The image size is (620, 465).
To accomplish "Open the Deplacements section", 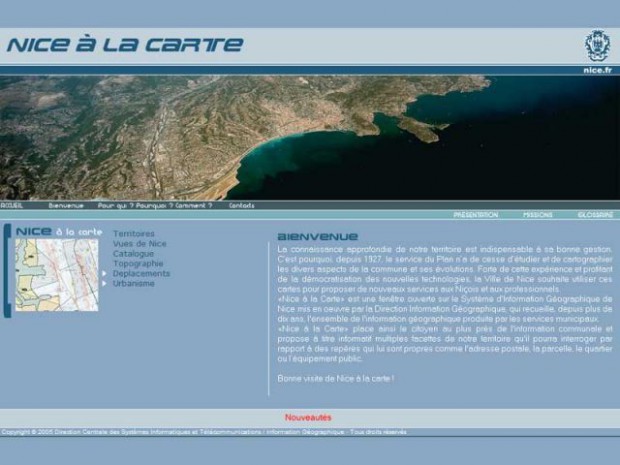I will (141, 273).
